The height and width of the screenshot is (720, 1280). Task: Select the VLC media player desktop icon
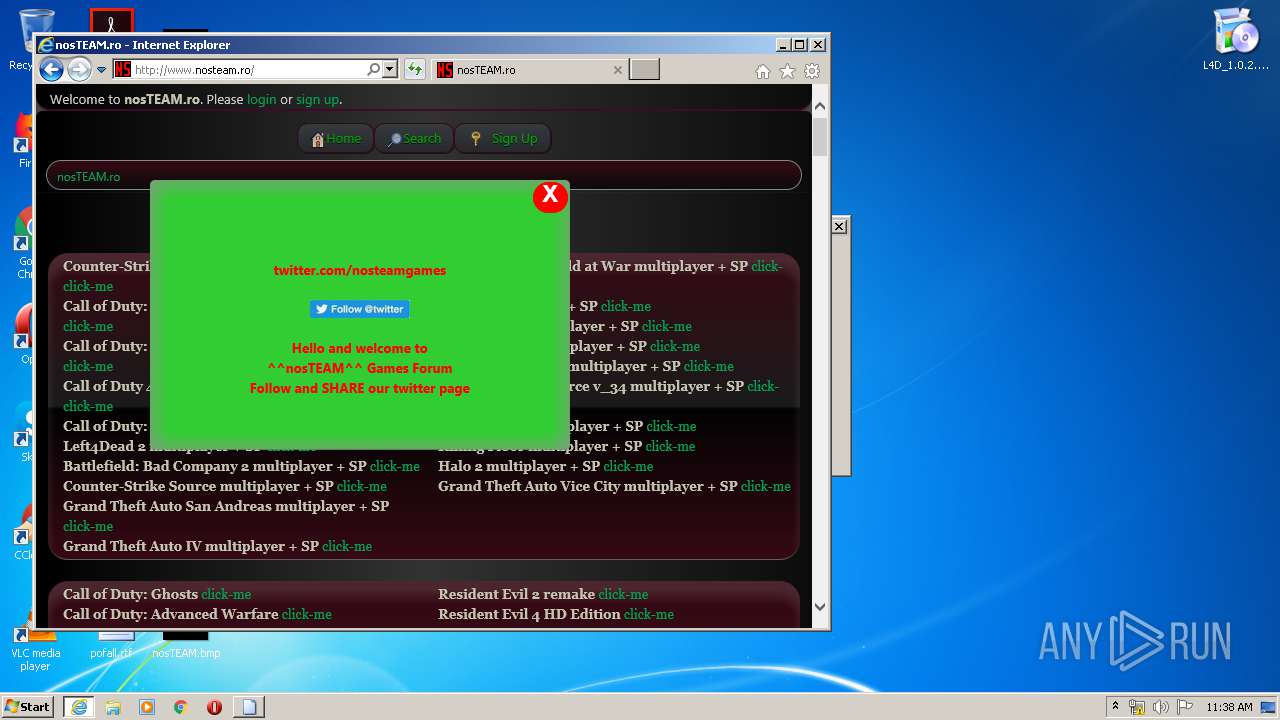pos(36,650)
